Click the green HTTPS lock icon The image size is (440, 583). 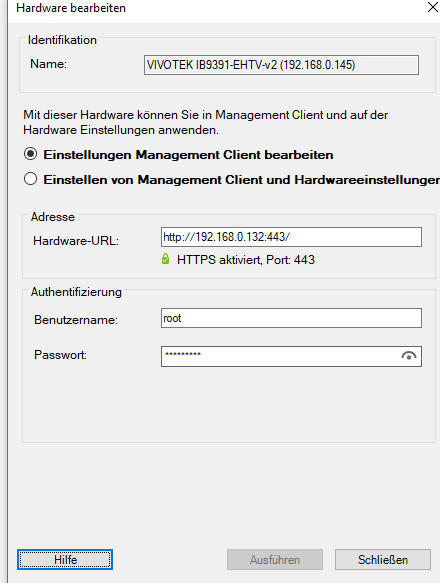click(x=166, y=259)
